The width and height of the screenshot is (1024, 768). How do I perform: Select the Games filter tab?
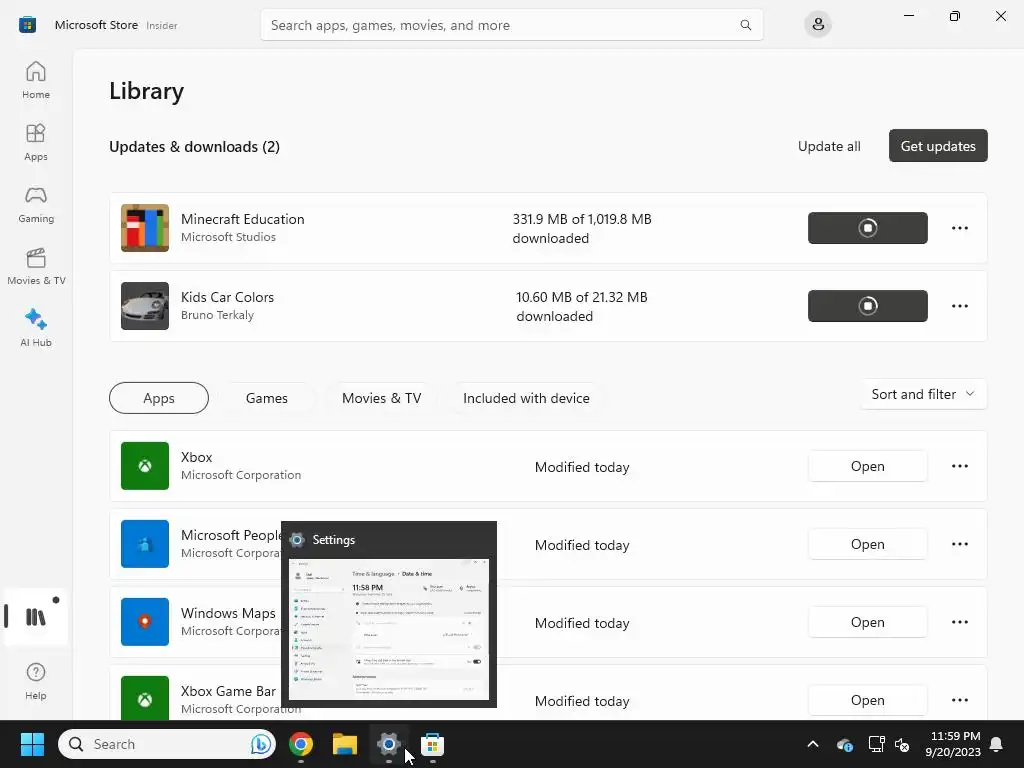266,398
